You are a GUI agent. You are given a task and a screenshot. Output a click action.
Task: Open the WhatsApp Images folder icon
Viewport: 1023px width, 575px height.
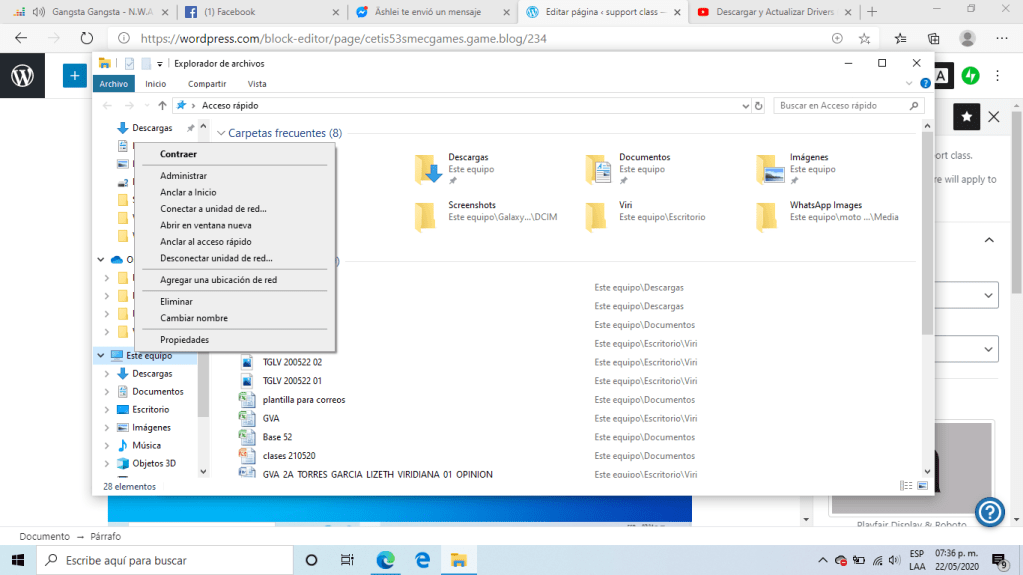coord(767,216)
